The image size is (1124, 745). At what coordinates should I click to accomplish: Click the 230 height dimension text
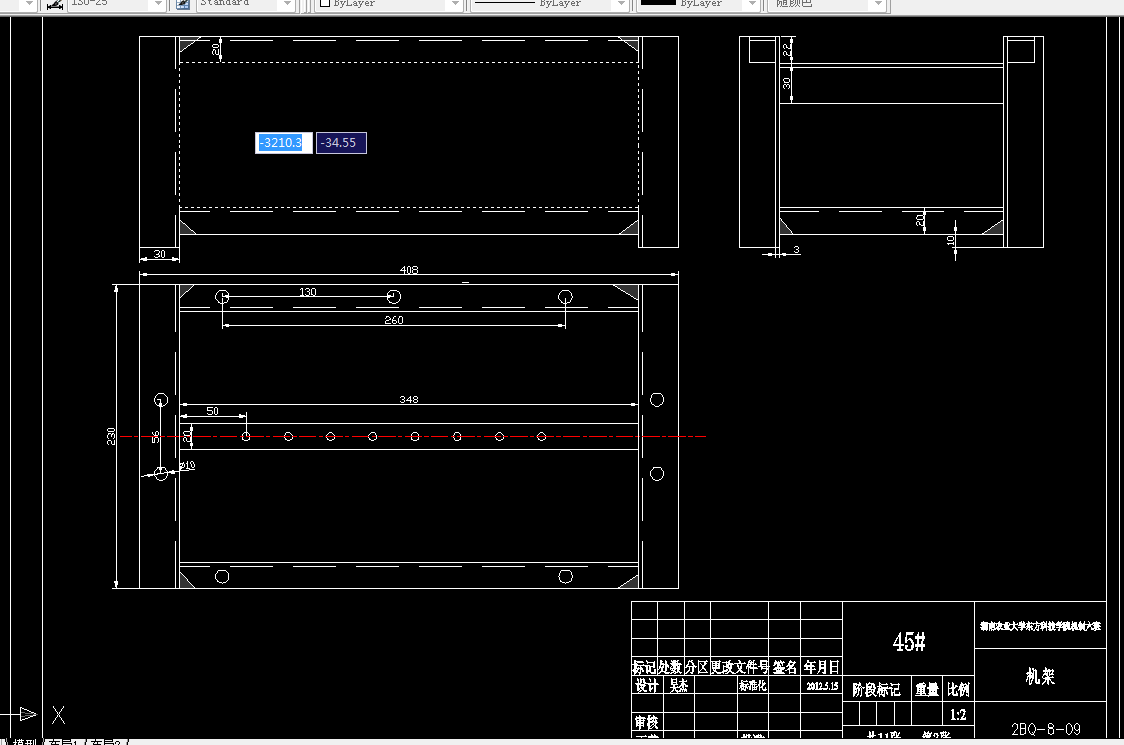pyautogui.click(x=111, y=436)
